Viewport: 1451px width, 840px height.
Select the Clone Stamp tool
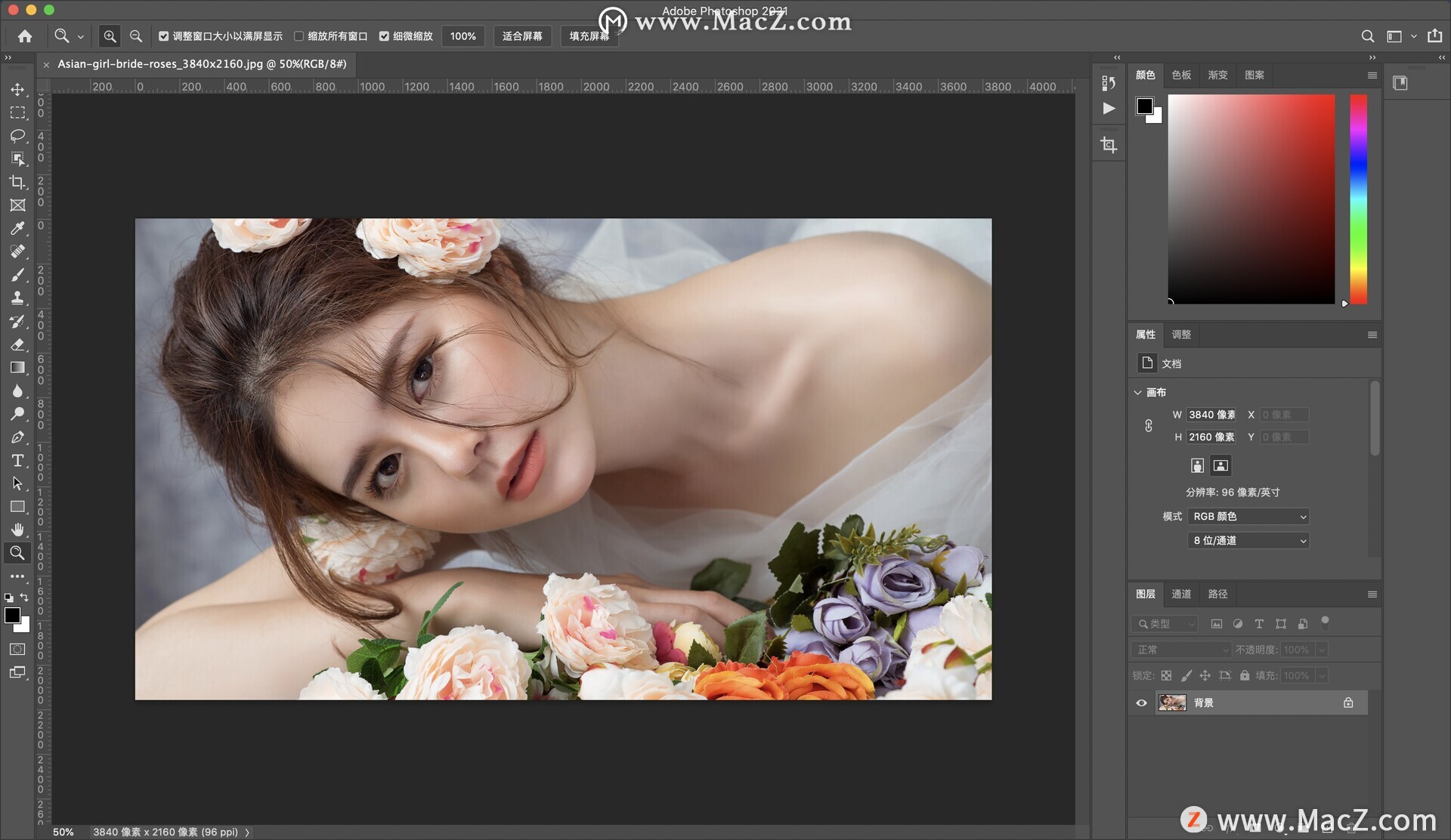[x=17, y=298]
